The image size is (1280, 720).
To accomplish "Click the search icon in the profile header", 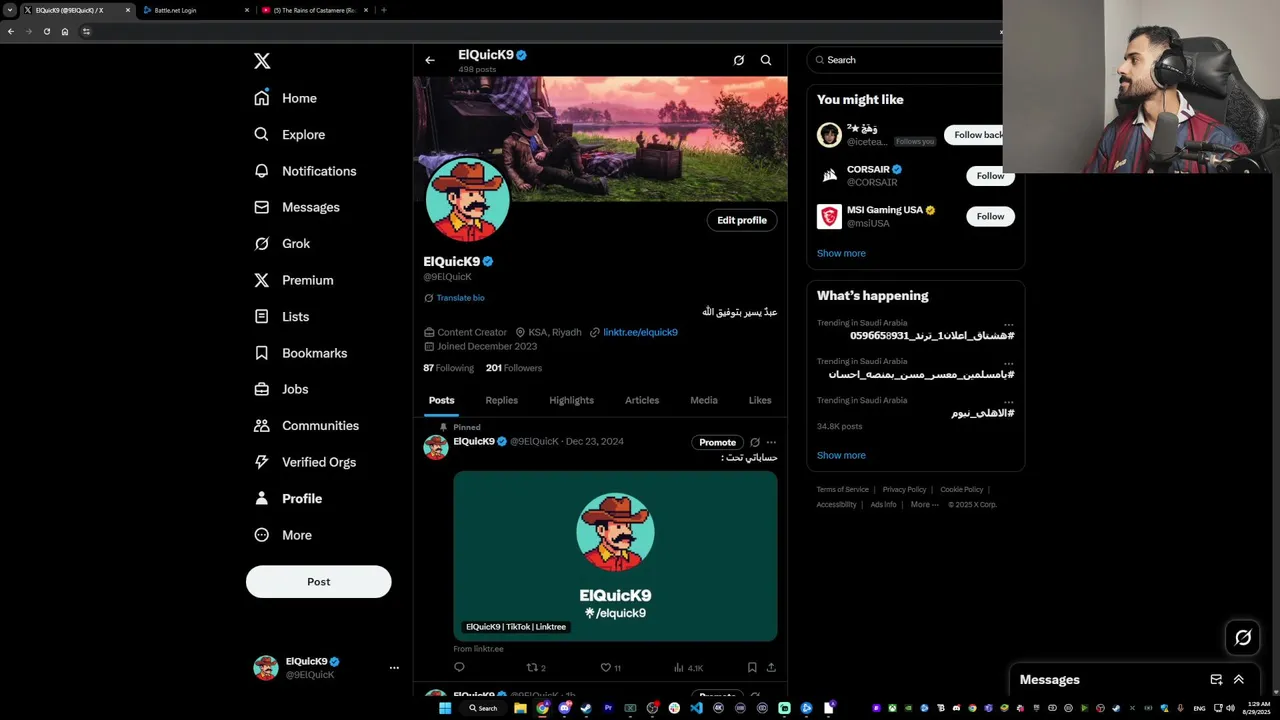I will 766,60.
